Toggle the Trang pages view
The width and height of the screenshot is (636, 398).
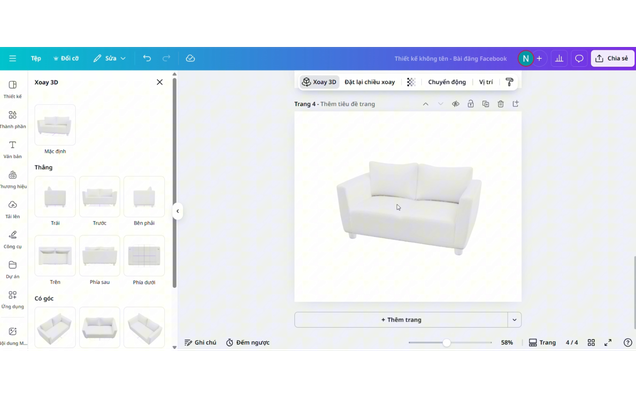pyautogui.click(x=542, y=342)
